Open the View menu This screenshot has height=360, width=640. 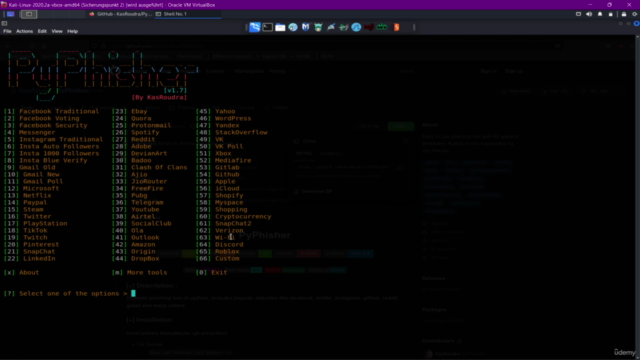point(57,31)
